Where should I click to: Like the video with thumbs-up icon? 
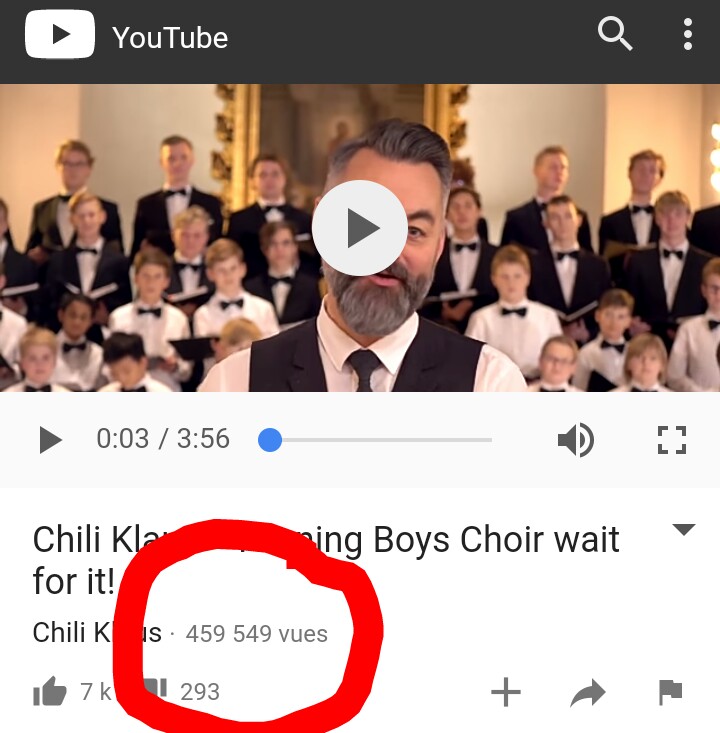50,691
